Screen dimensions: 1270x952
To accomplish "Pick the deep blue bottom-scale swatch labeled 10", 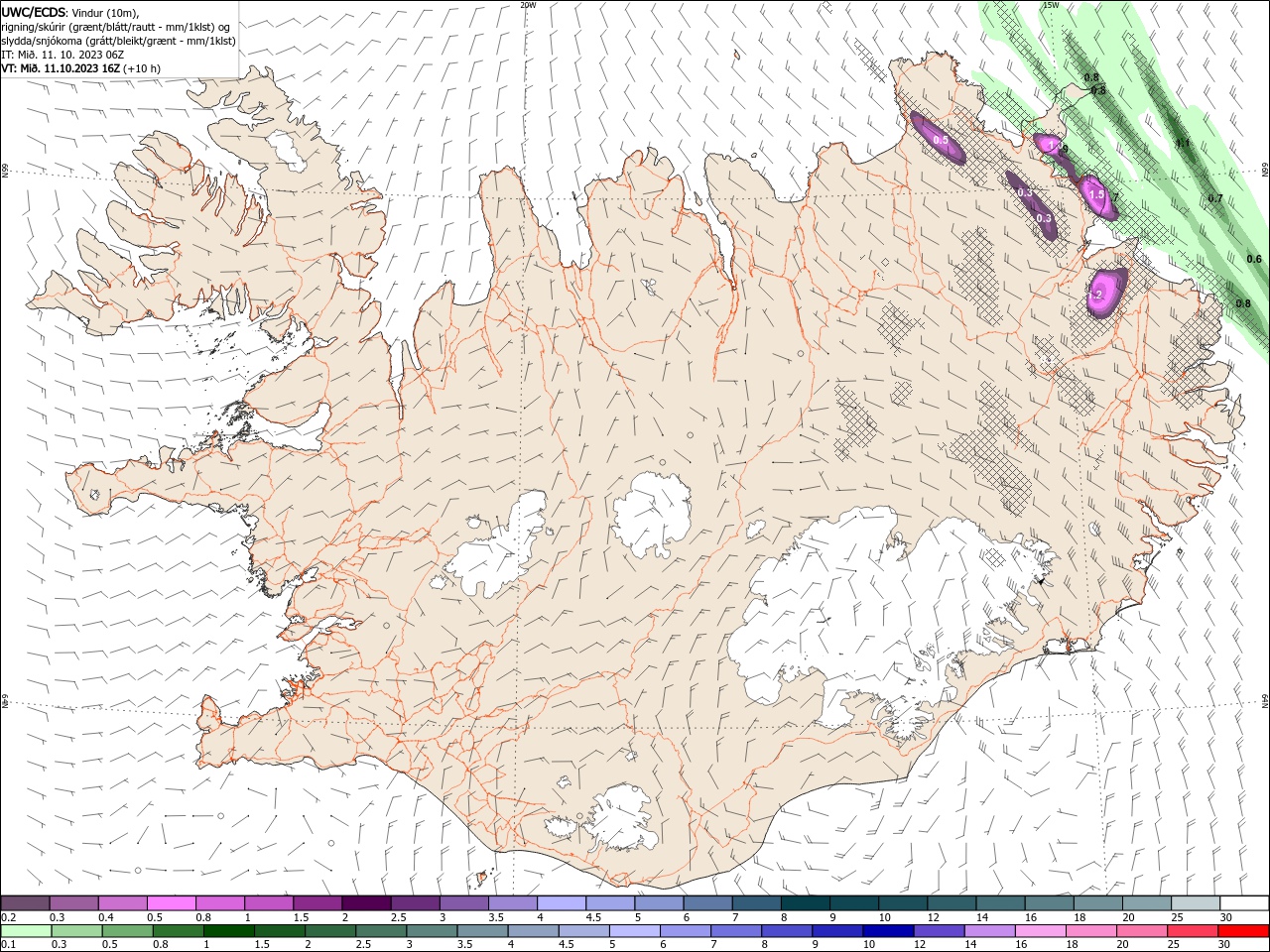I will 887,931.
